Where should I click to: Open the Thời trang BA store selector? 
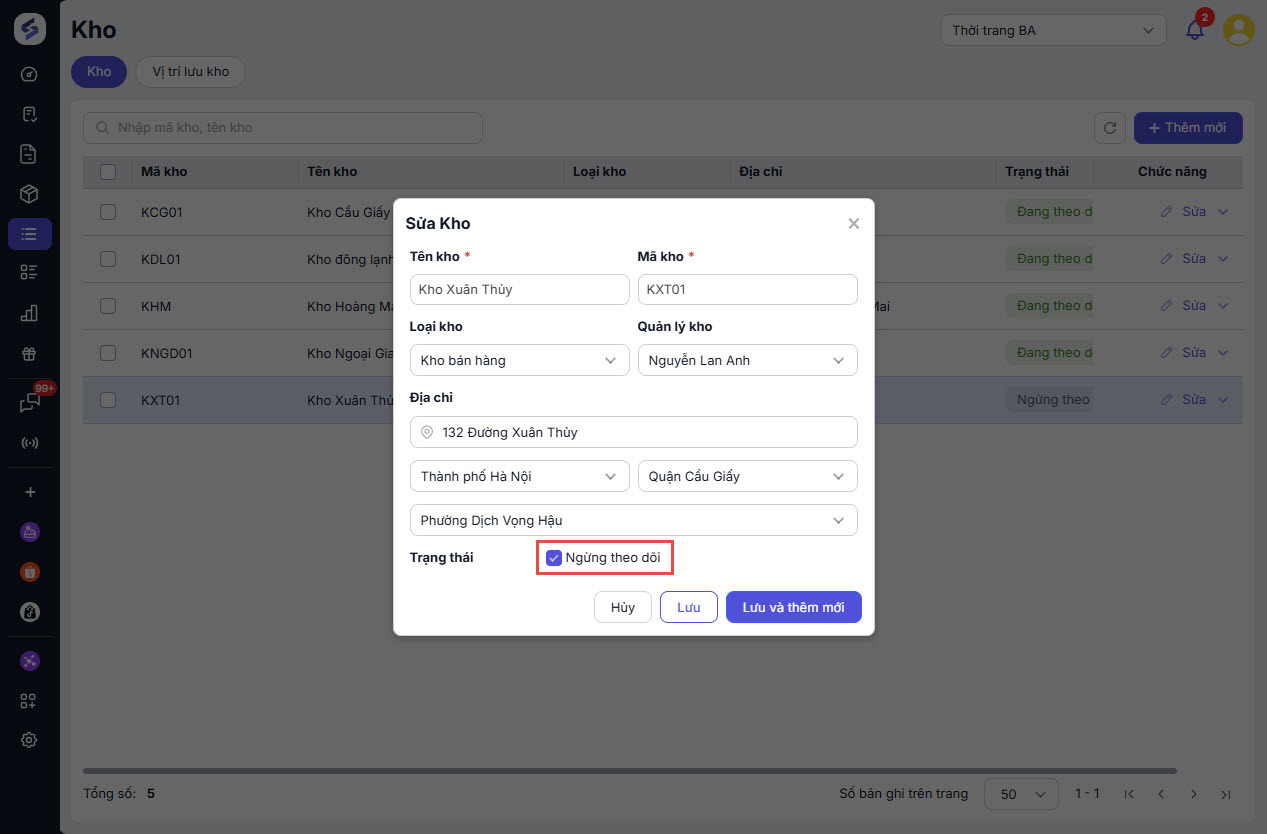pos(1053,30)
